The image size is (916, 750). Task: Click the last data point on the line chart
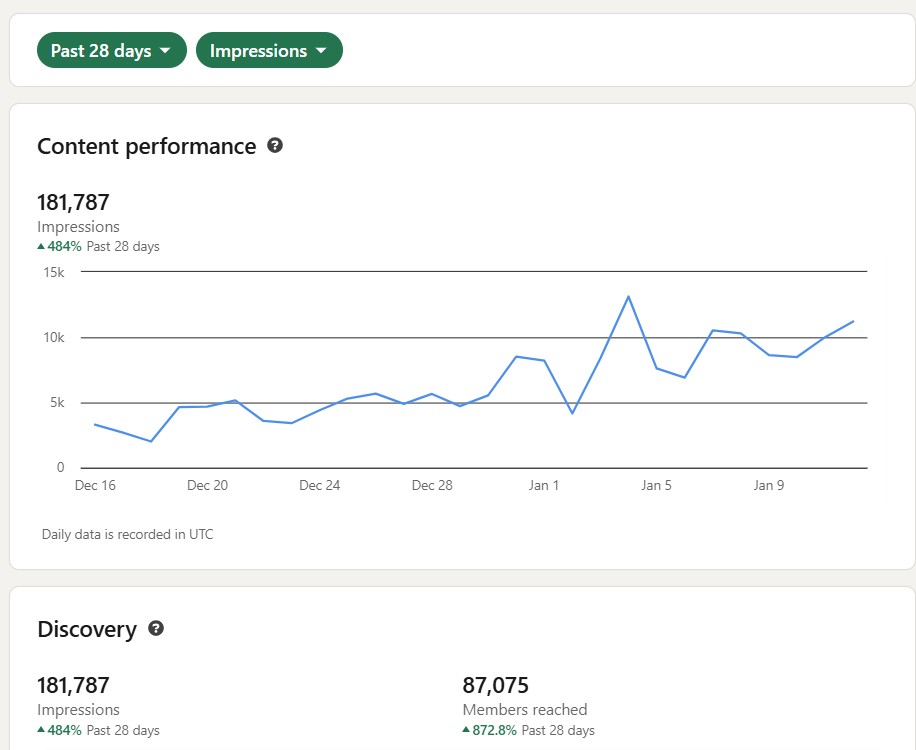coord(853,321)
